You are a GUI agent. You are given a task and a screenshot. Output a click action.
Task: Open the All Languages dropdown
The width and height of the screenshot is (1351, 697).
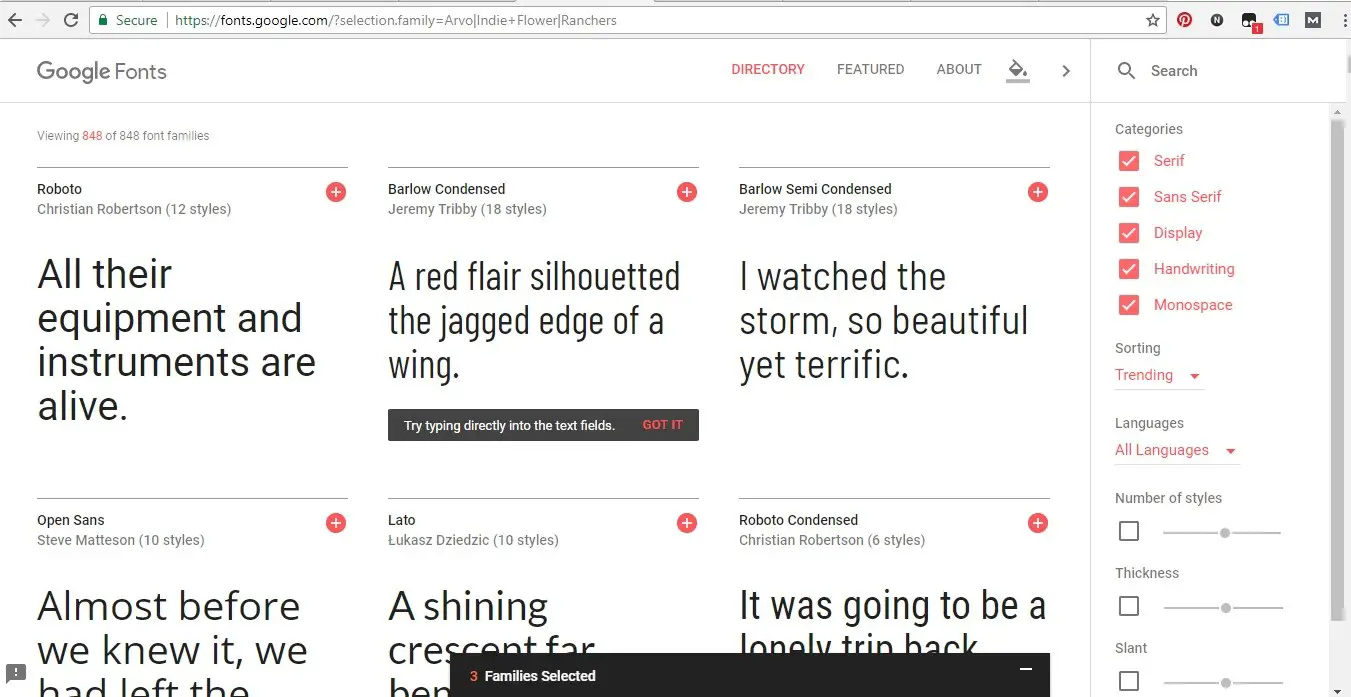pos(1177,451)
